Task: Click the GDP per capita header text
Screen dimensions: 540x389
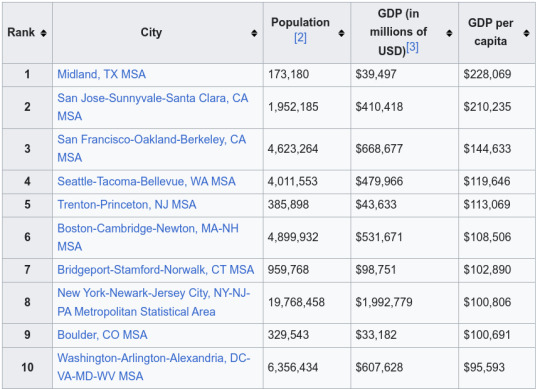Action: click(490, 32)
